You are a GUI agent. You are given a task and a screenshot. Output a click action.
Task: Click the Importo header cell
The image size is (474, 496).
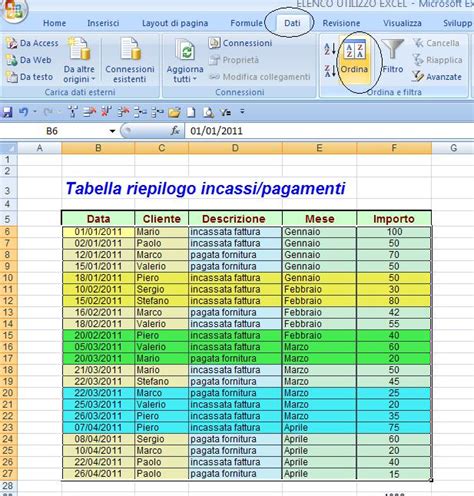pyautogui.click(x=394, y=219)
